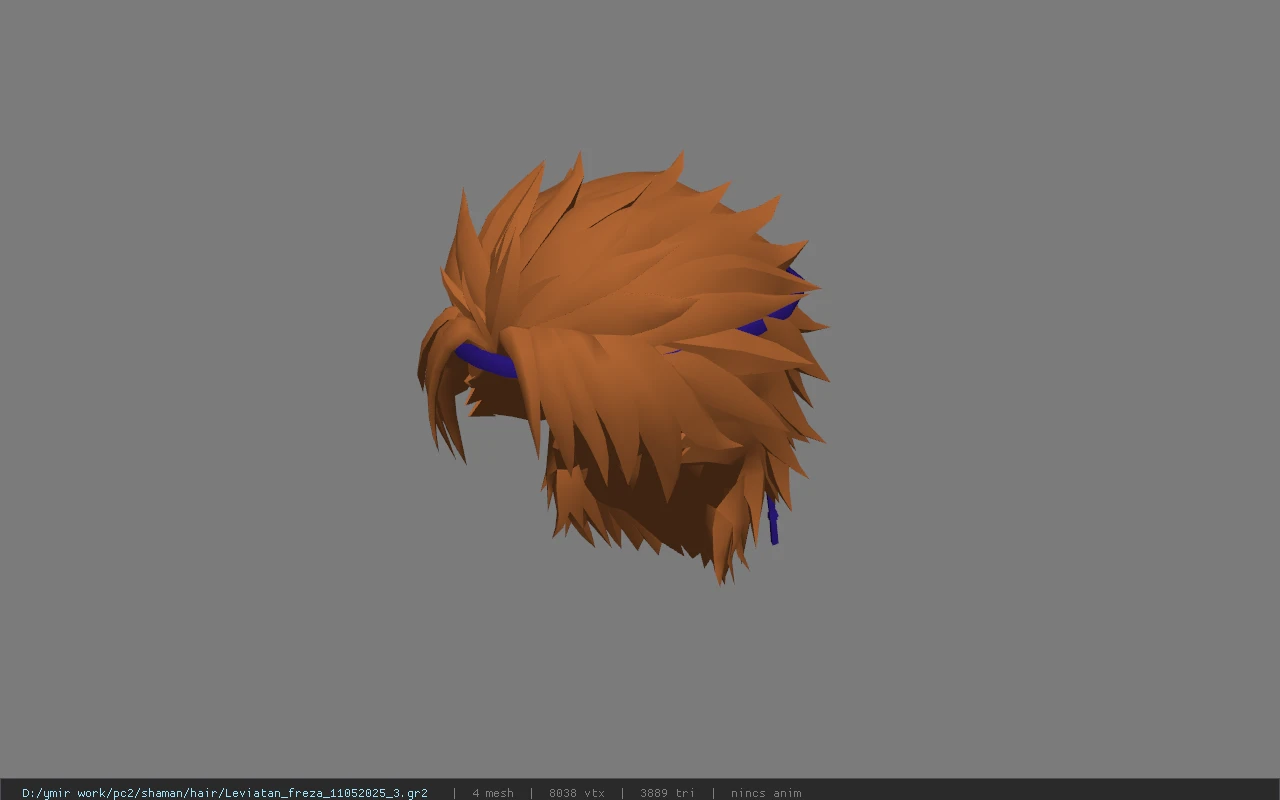Click the file path Leviatan_freza_11052025_3.gr2
This screenshot has width=1280, height=800.
pyautogui.click(x=225, y=793)
